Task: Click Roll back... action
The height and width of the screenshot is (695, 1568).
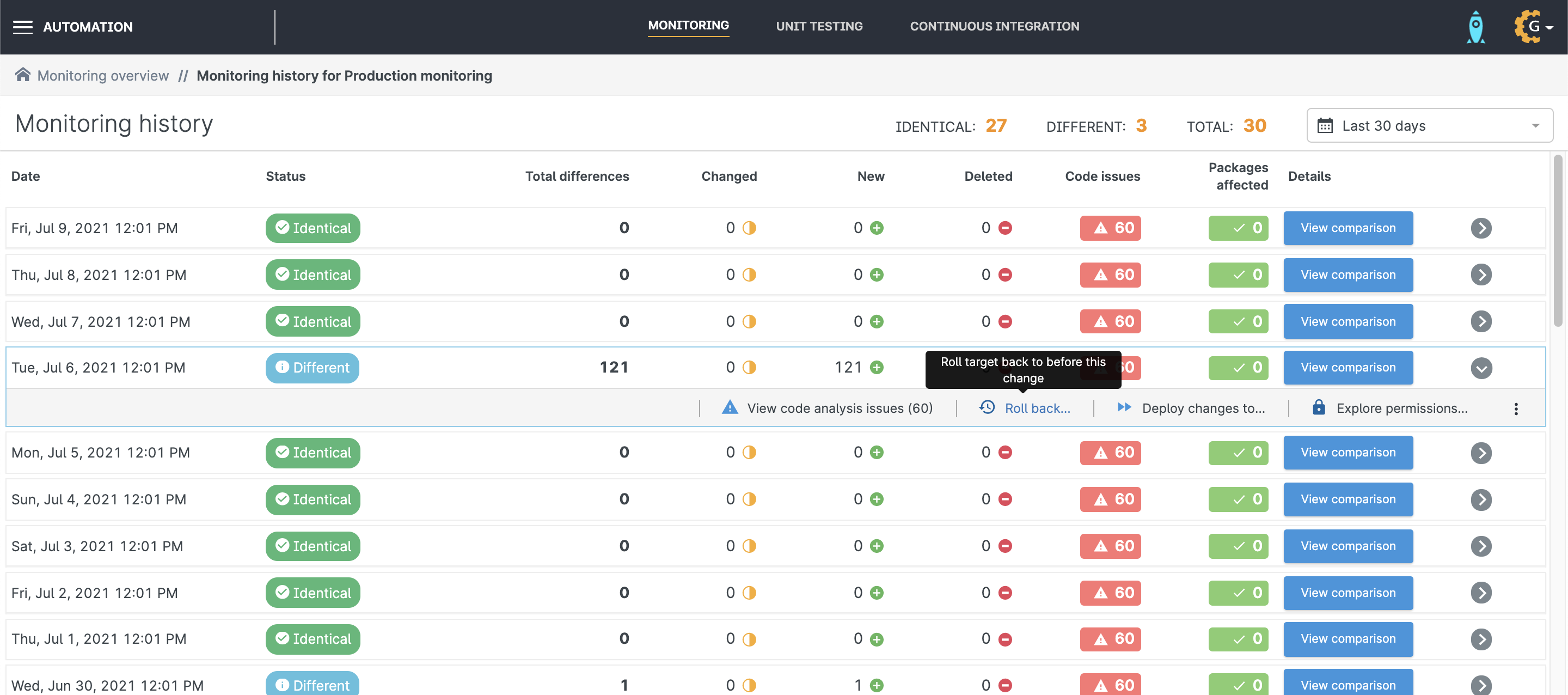Action: click(1037, 408)
